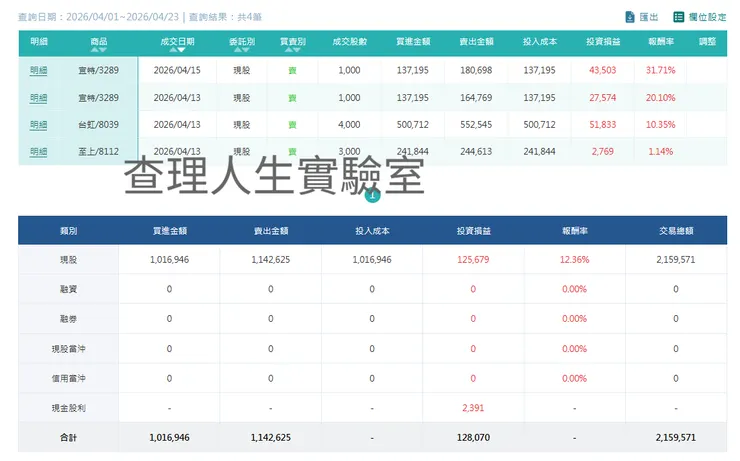
Task: Open 欄位設定 column settings icon
Action: click(x=678, y=17)
